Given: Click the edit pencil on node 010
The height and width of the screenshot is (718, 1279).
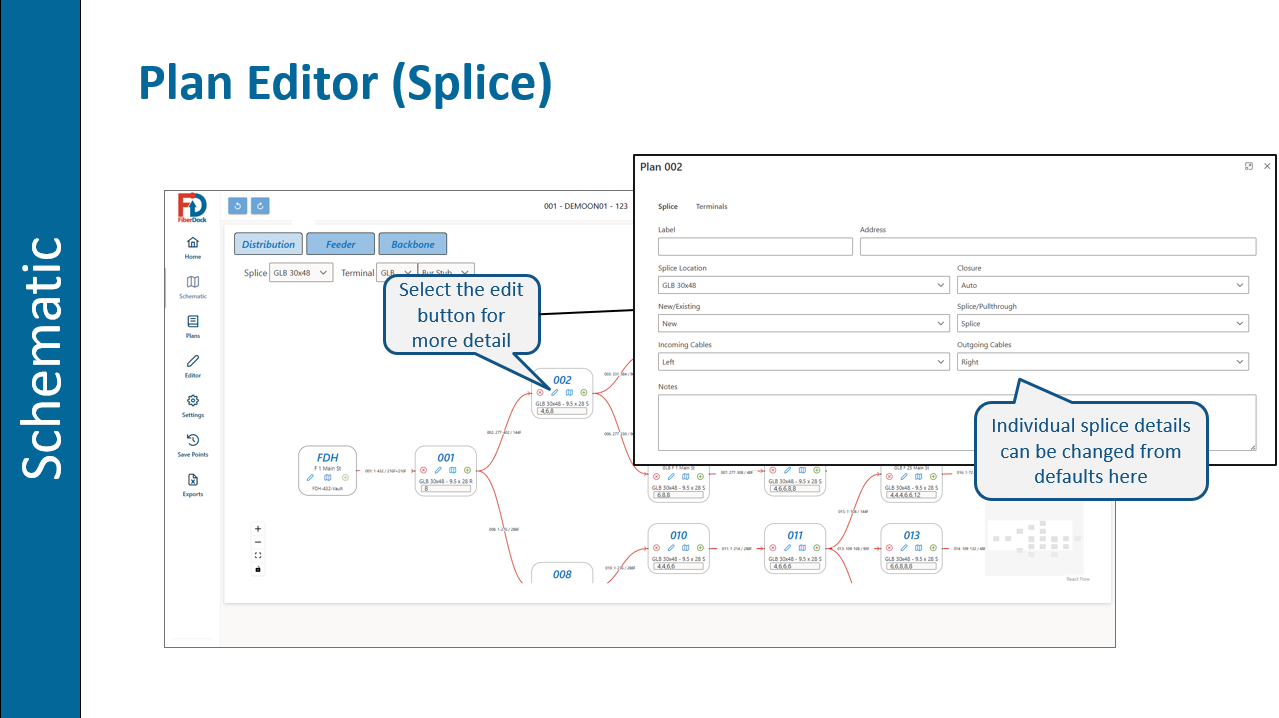Looking at the screenshot, I should click(x=671, y=548).
